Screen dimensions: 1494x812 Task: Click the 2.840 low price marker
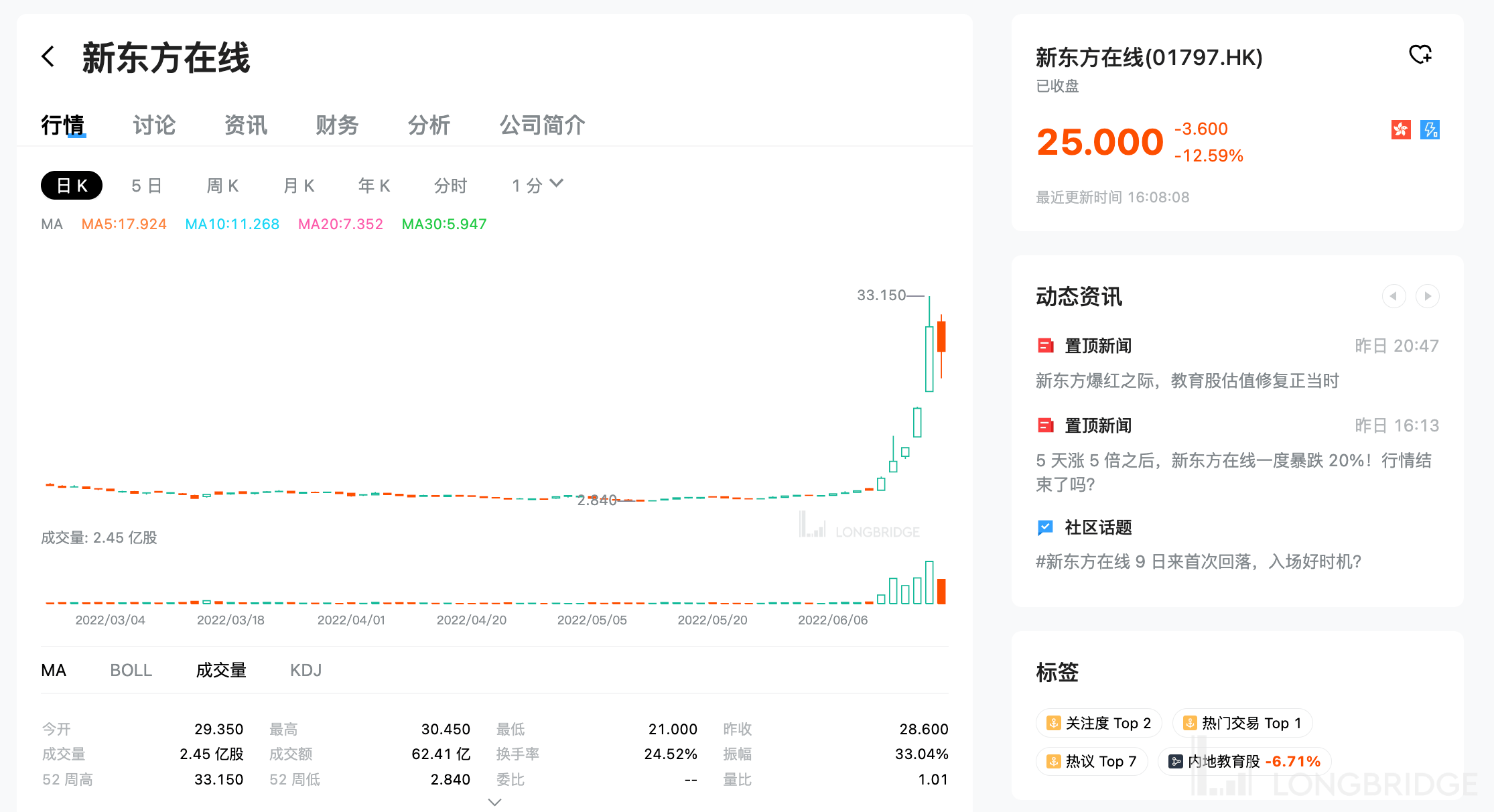(597, 500)
